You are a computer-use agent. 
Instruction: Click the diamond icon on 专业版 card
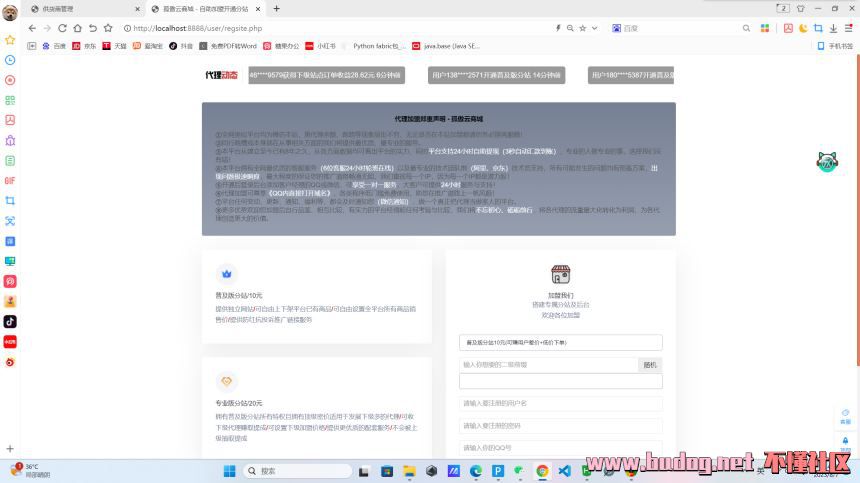tap(226, 381)
